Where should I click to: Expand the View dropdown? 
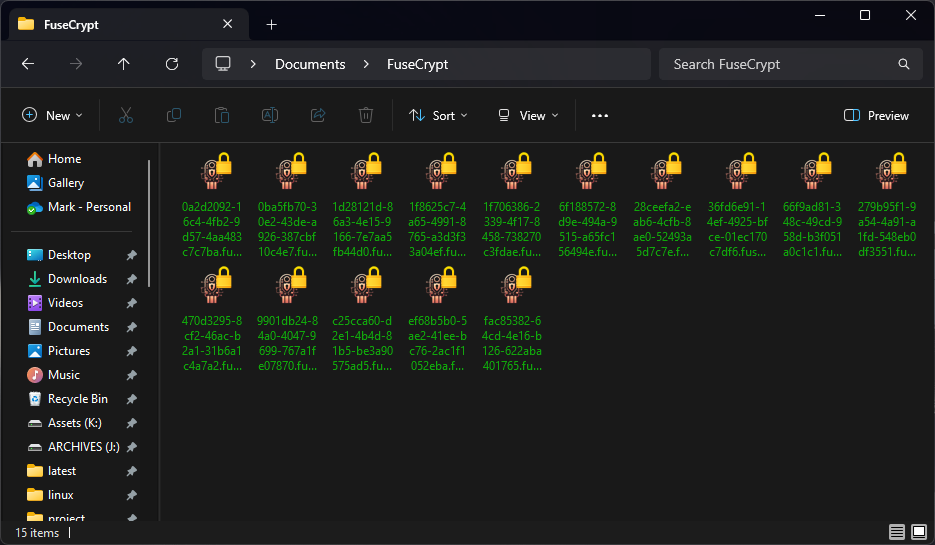click(528, 116)
